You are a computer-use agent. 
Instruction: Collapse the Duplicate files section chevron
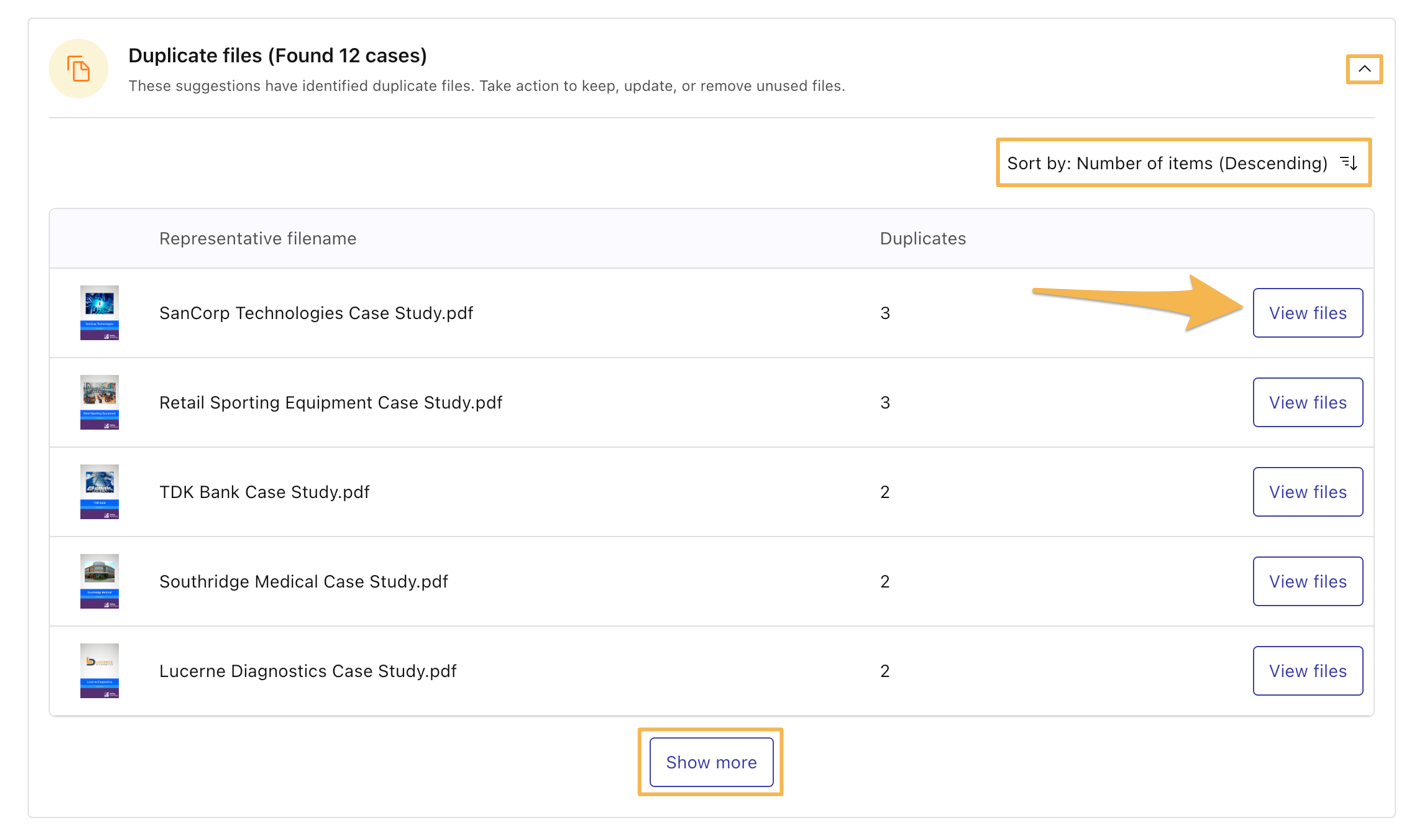tap(1364, 69)
